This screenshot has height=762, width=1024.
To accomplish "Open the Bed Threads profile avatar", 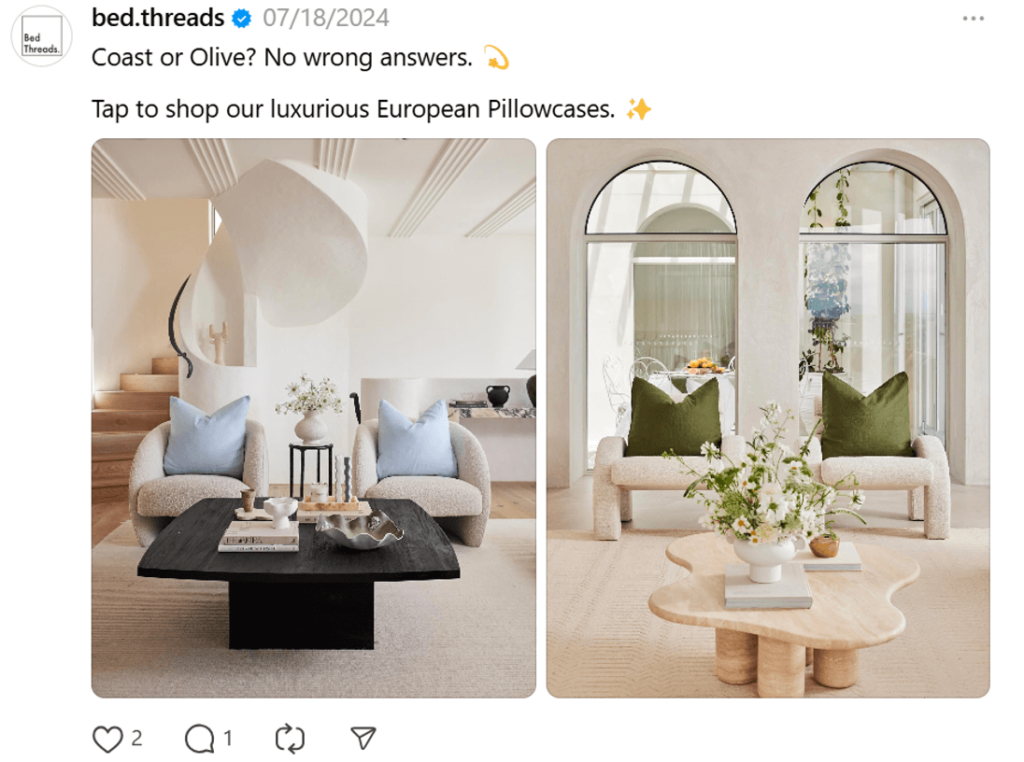I will [41, 37].
